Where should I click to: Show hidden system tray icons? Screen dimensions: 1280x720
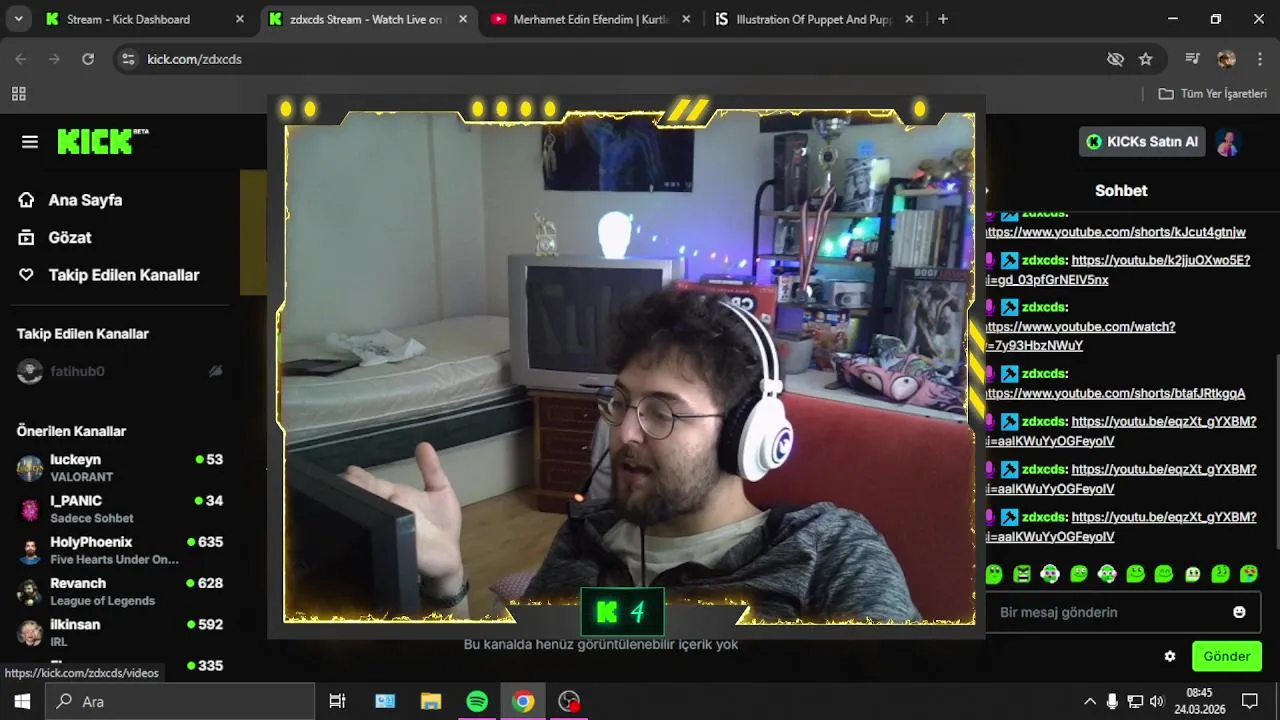pyautogui.click(x=1090, y=701)
